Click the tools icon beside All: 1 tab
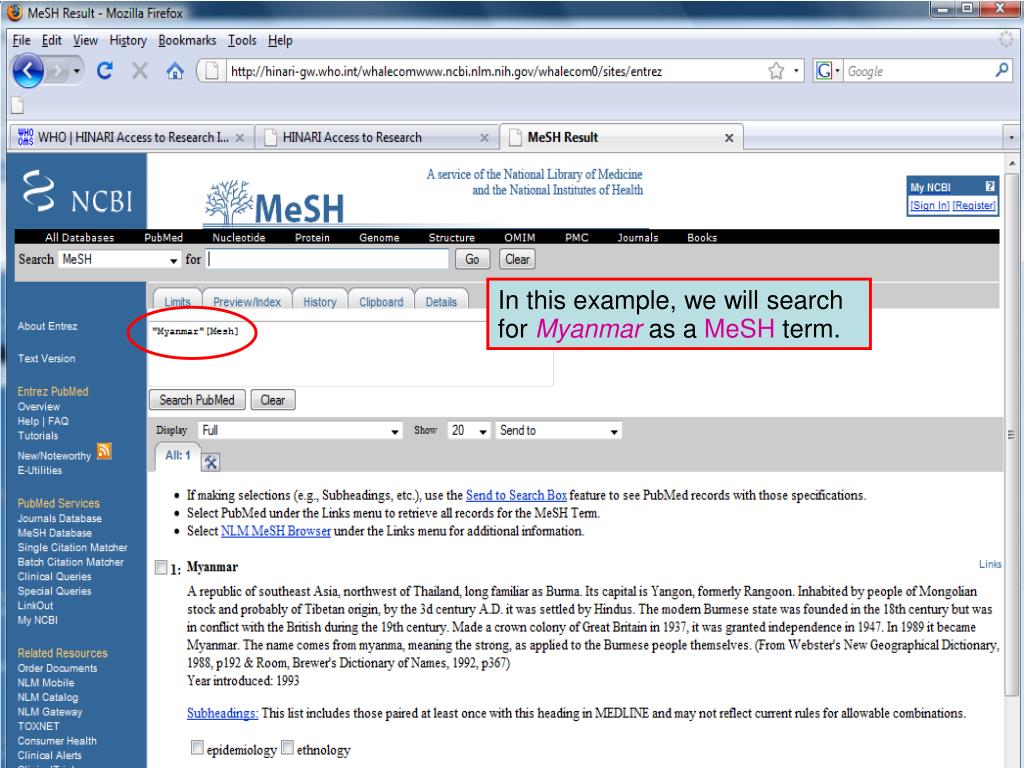The width and height of the screenshot is (1024, 768). click(x=210, y=462)
